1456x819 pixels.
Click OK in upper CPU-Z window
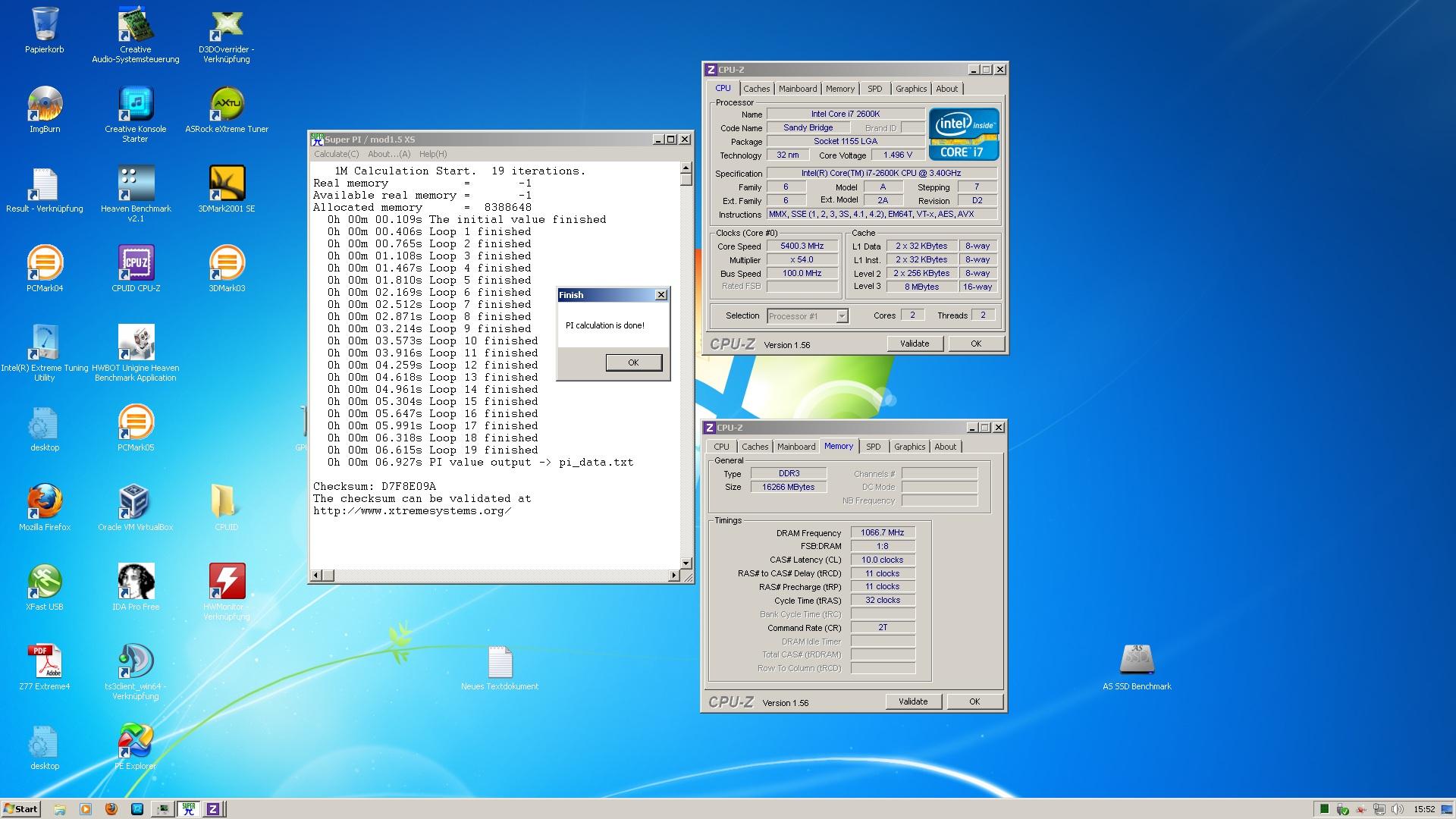coord(976,344)
